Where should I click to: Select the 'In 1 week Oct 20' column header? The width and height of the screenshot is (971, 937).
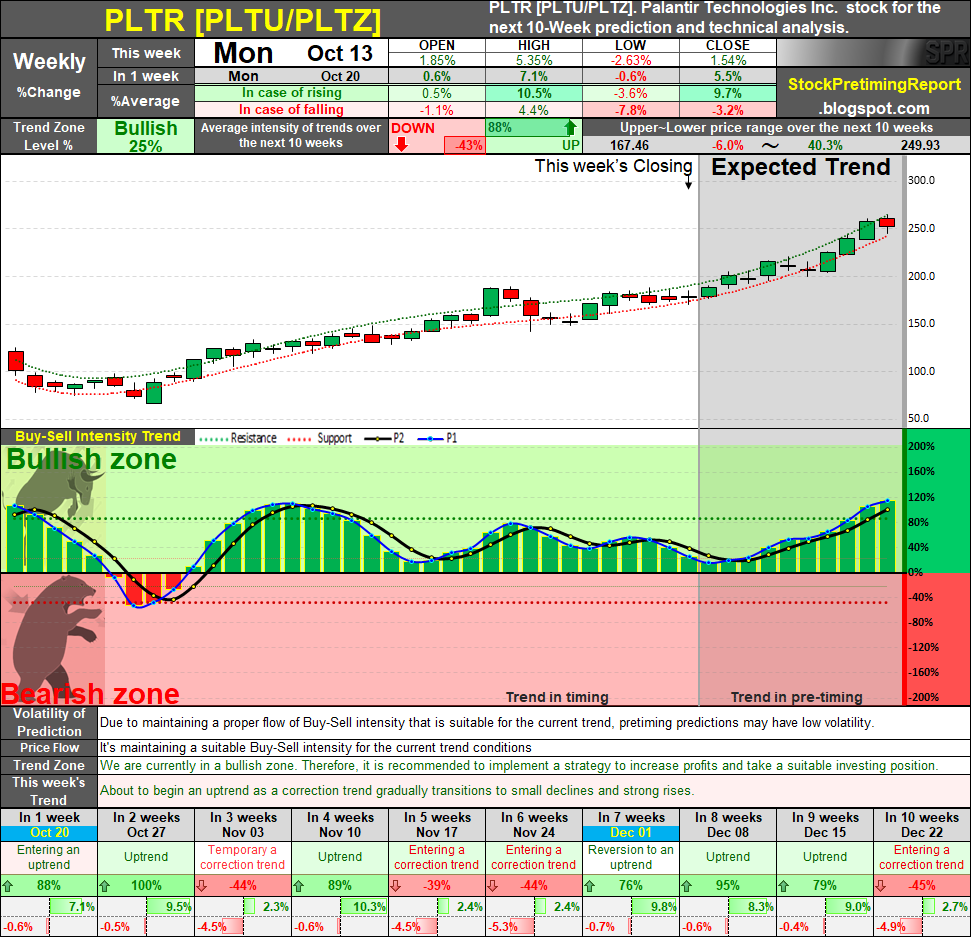(x=49, y=825)
